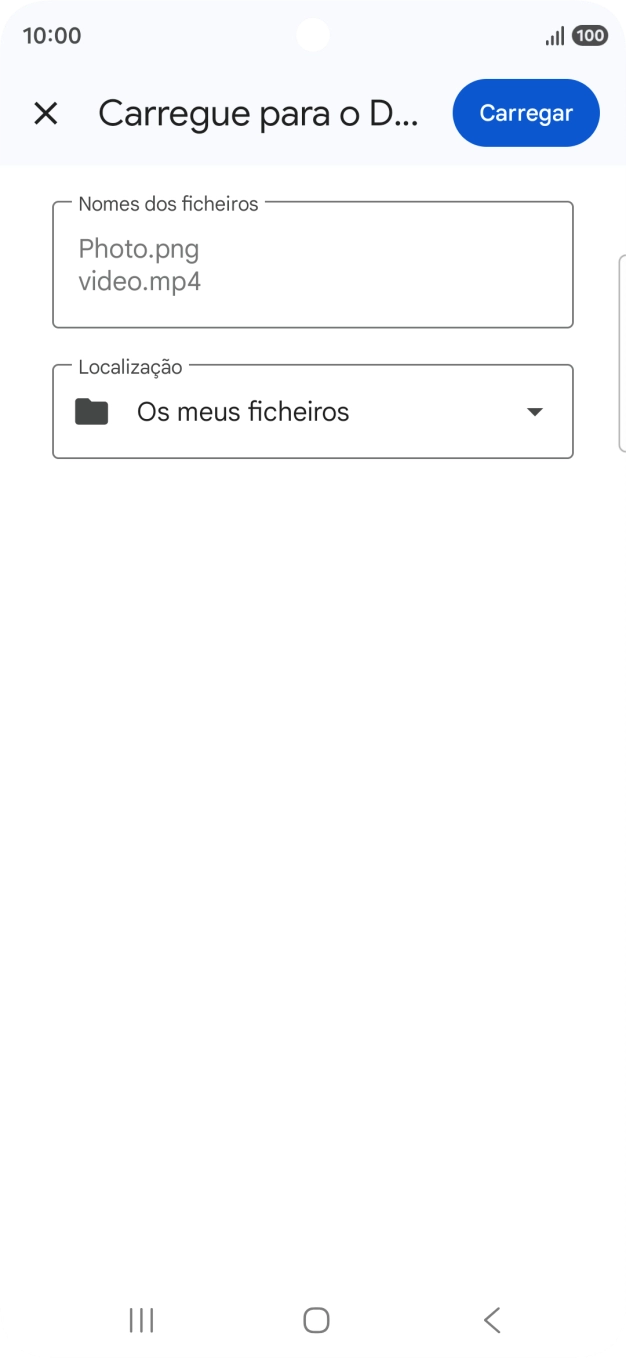626x1358 pixels.
Task: Tap the Back navigation arrow
Action: [x=491, y=1319]
